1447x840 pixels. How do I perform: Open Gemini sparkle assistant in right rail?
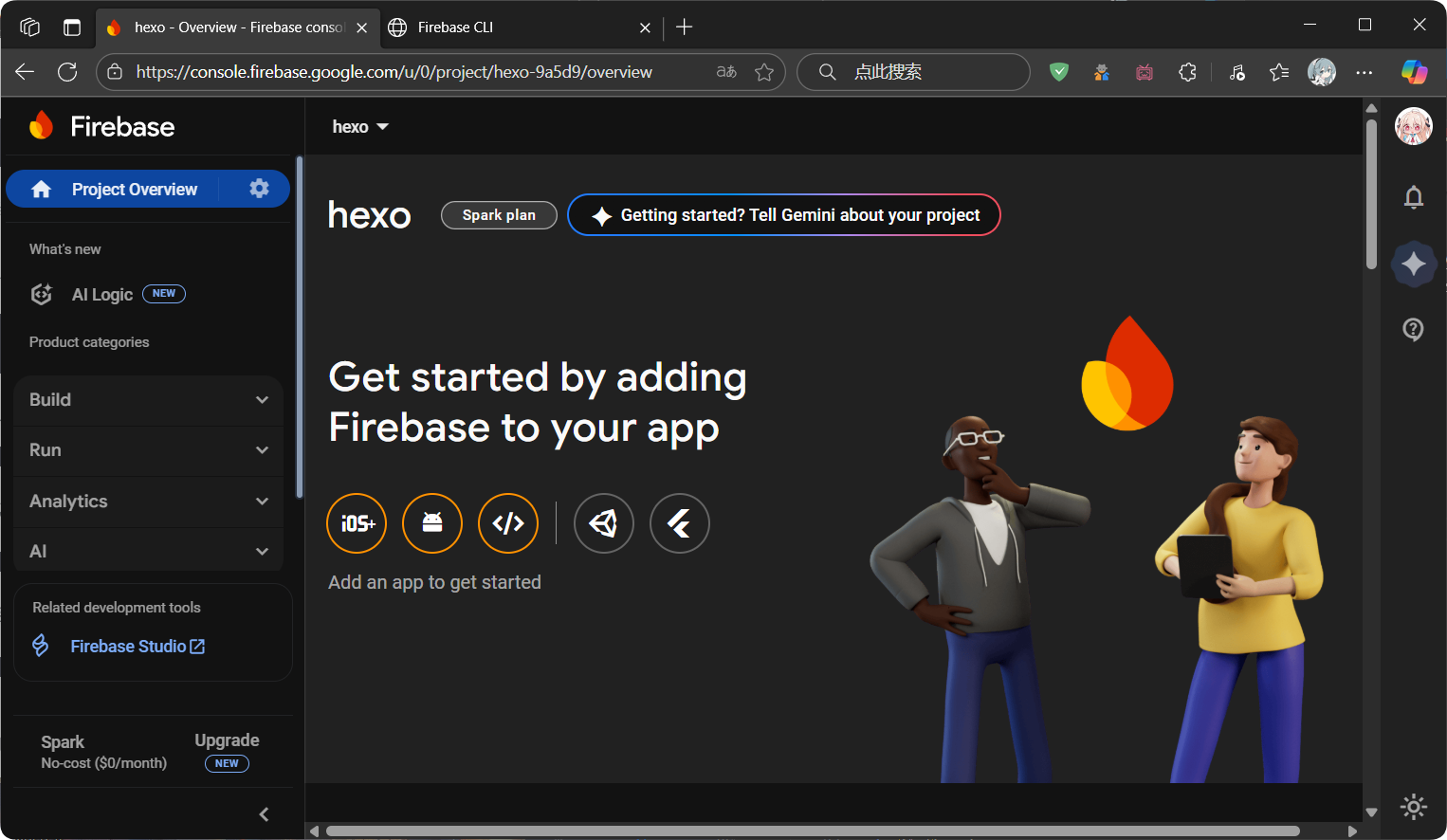point(1414,264)
